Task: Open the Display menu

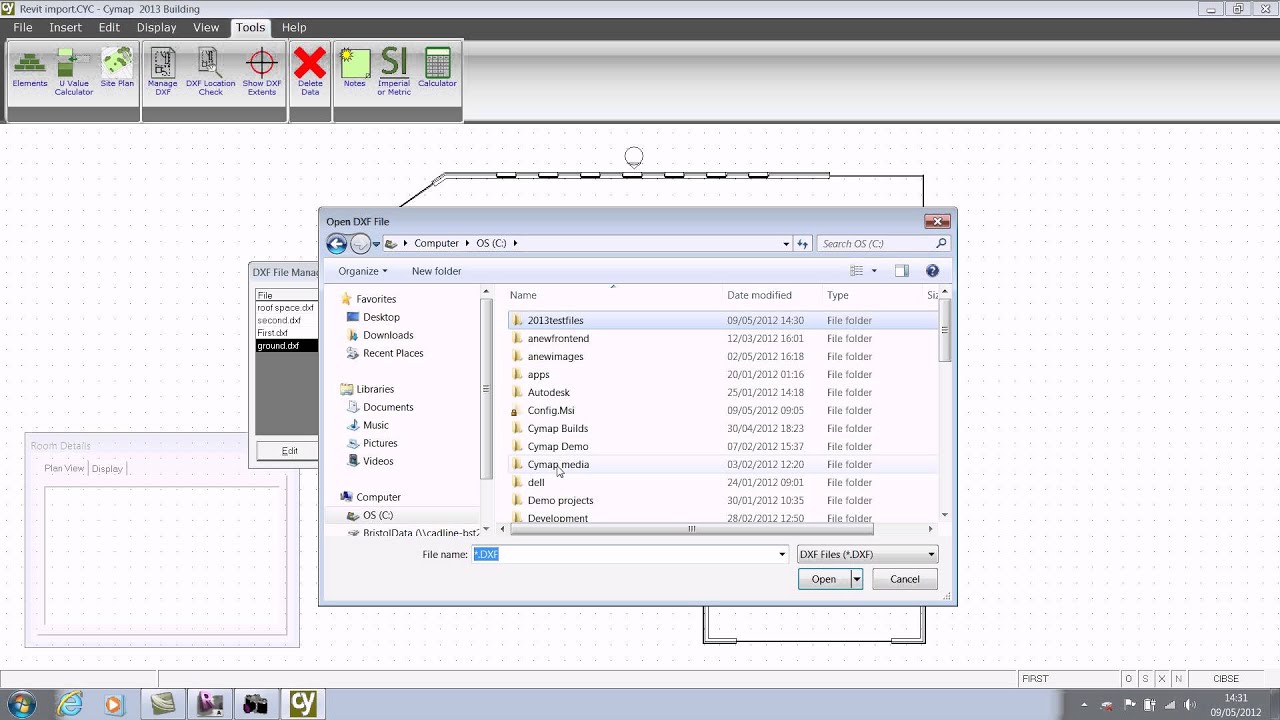Action: click(x=156, y=27)
